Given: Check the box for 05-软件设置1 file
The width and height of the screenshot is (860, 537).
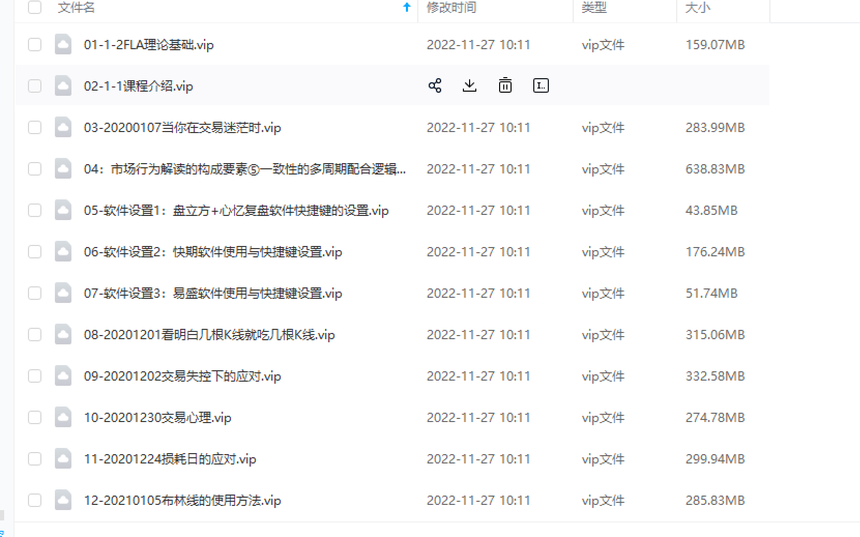Looking at the screenshot, I should tap(35, 210).
